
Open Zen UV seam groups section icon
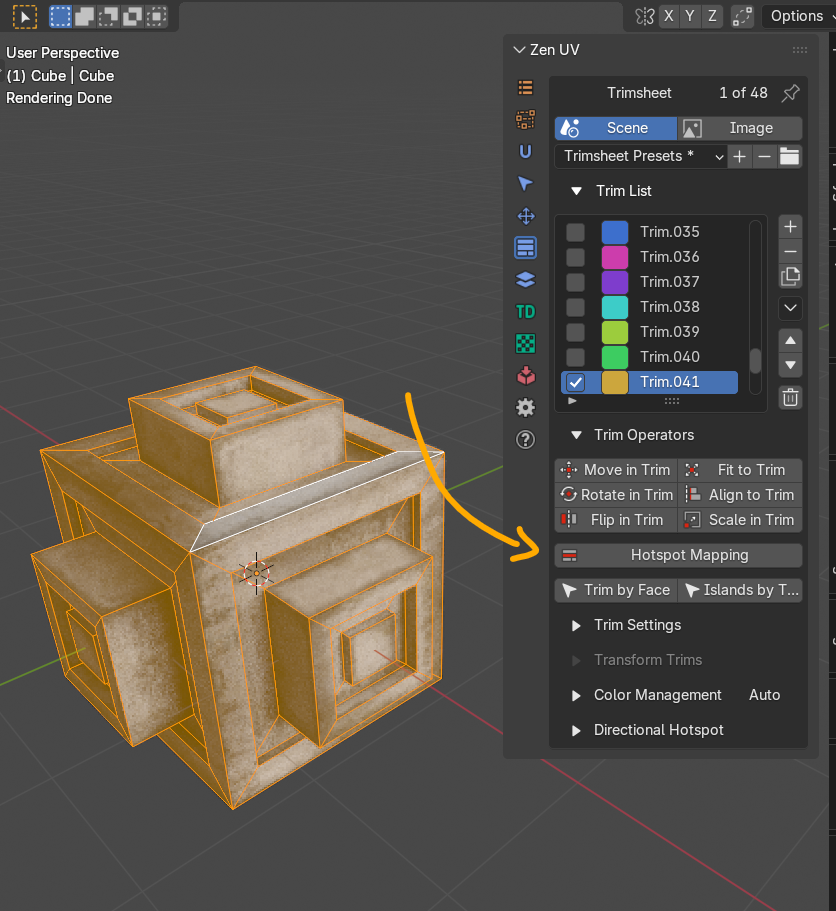click(x=525, y=120)
